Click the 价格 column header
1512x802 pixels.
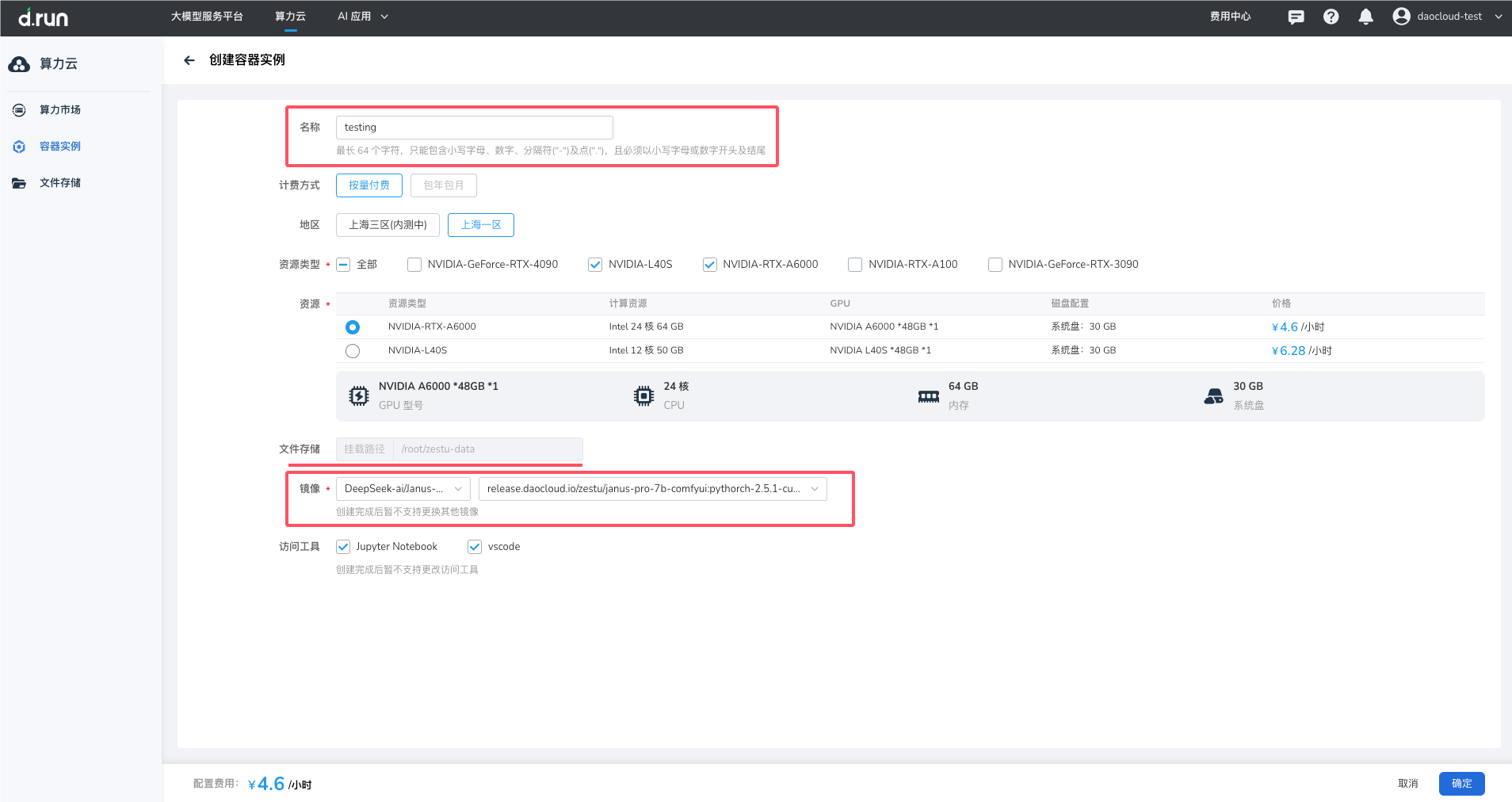[1281, 304]
